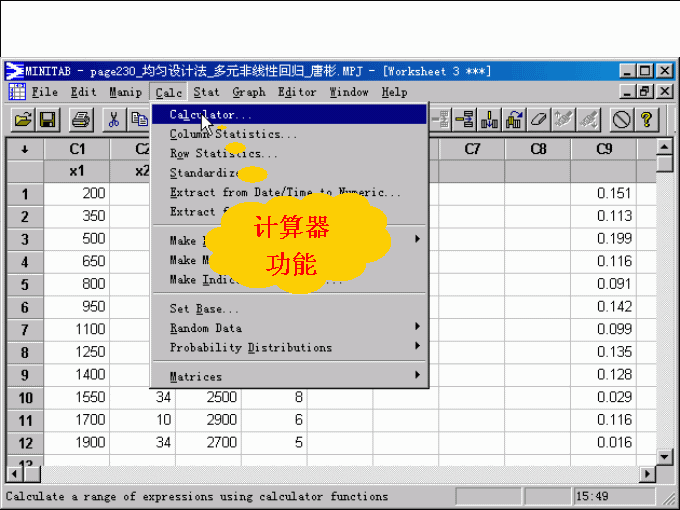This screenshot has width=680, height=510.
Task: Select the C9 column header
Action: click(603, 150)
